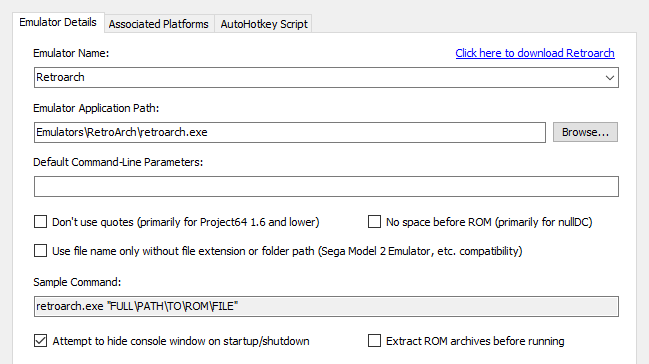Focus the Emulator Application Path field
The image size is (649, 364).
click(x=290, y=133)
